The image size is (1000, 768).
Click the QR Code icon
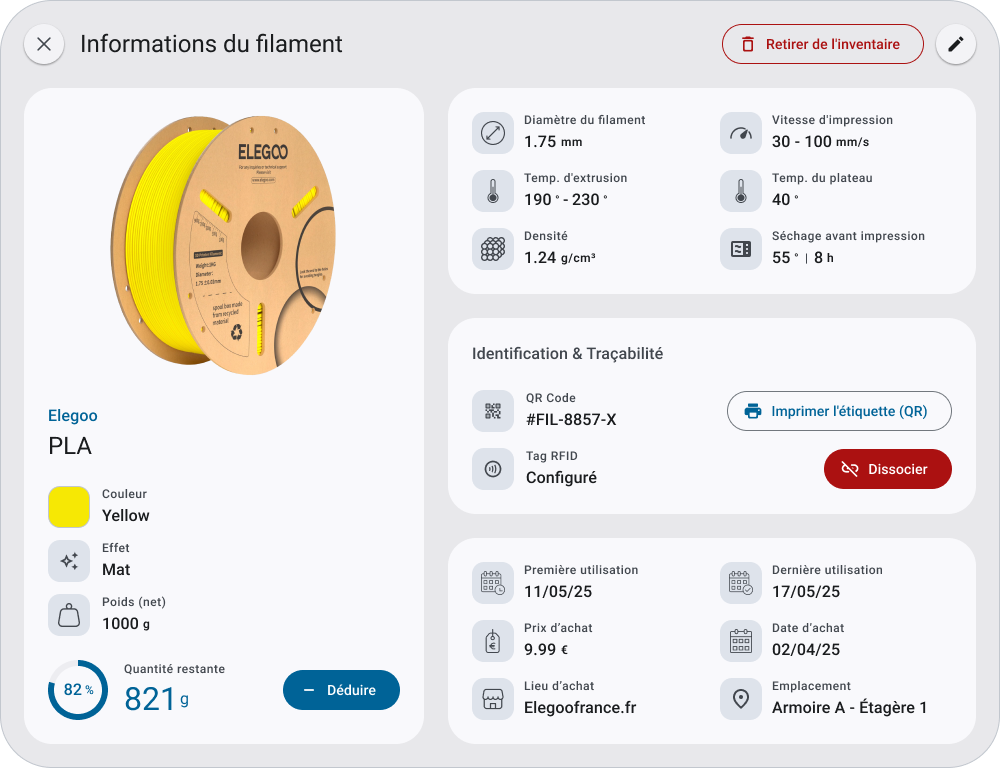[x=492, y=410]
